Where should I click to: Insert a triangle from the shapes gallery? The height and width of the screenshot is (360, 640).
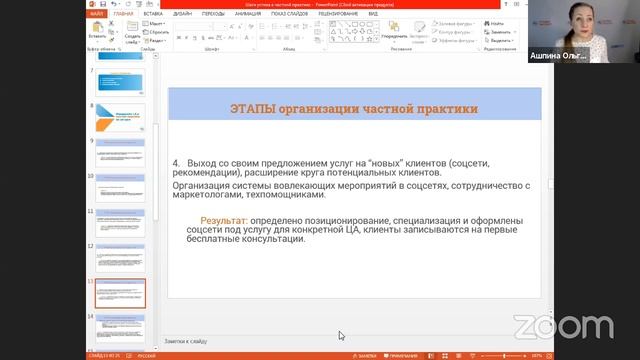click(333, 32)
